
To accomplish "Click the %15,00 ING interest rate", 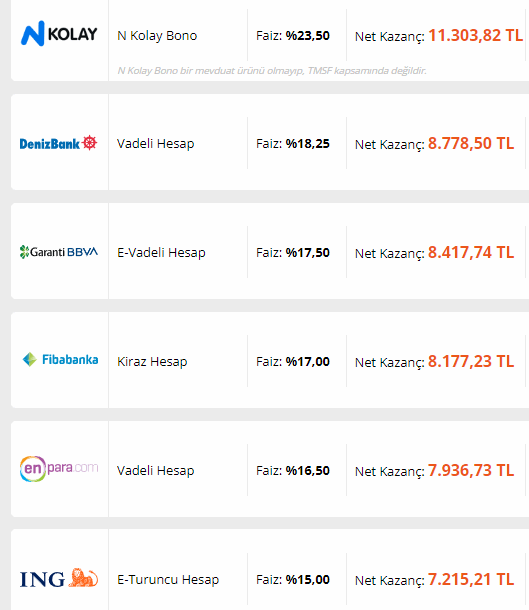I will (x=308, y=580).
